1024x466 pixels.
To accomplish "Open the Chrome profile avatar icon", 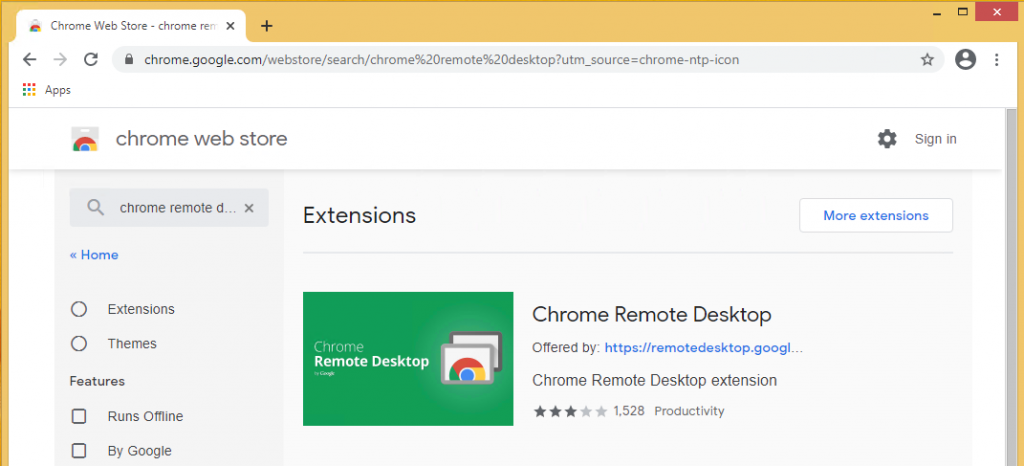I will point(965,60).
